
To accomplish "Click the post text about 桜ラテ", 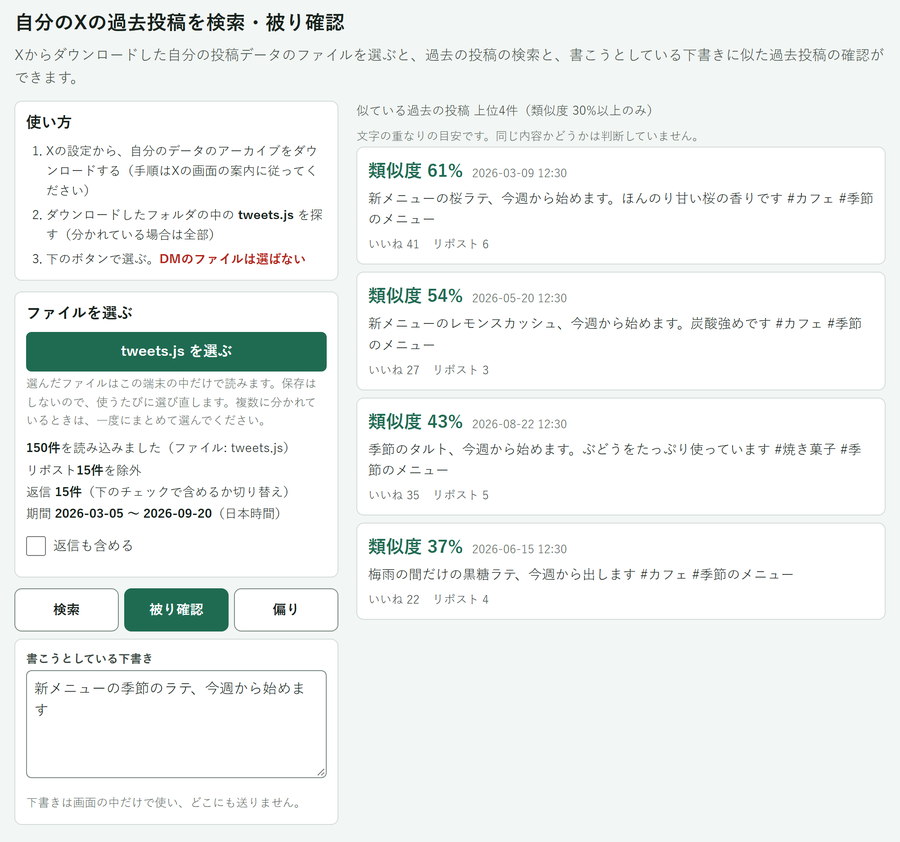I will (620, 209).
